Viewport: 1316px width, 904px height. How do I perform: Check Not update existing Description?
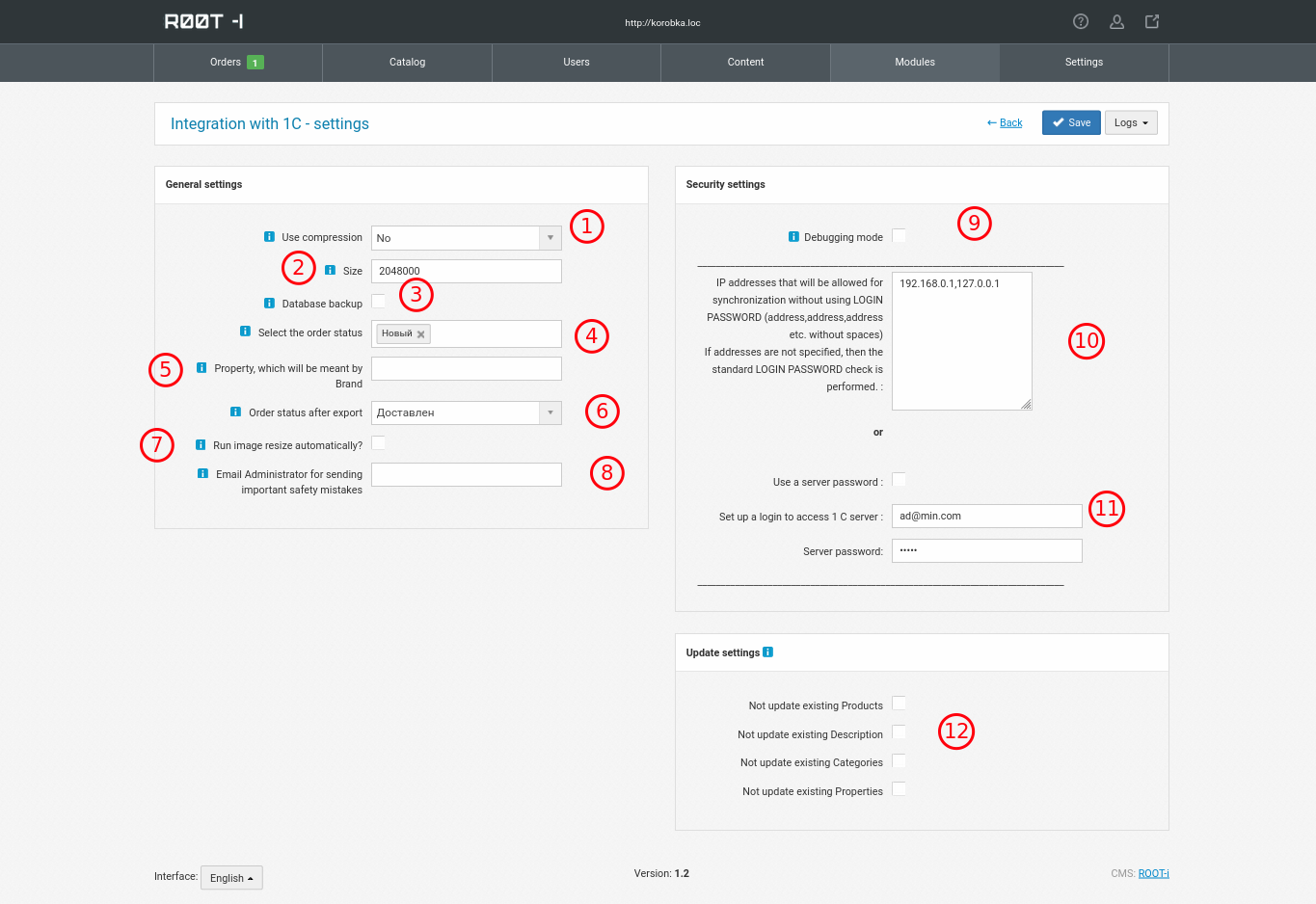[899, 731]
